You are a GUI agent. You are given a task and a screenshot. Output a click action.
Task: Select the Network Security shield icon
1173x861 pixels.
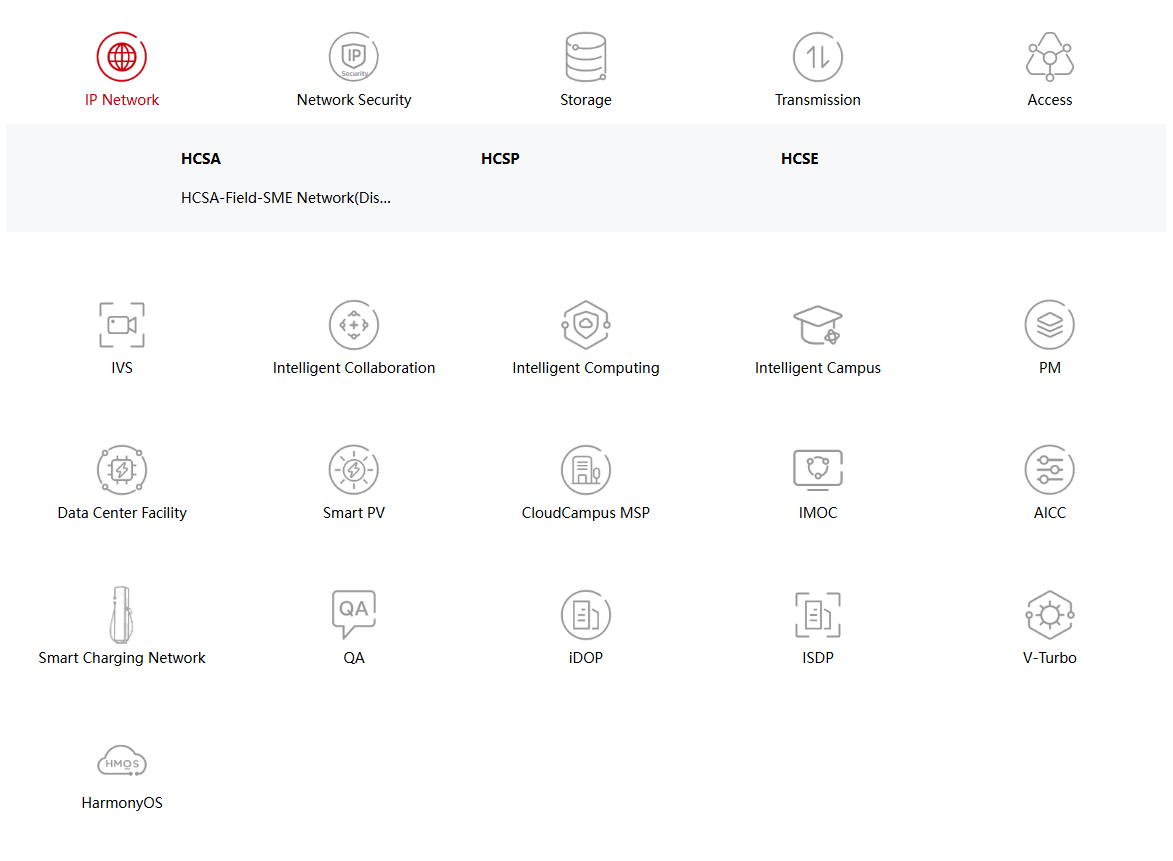(354, 57)
